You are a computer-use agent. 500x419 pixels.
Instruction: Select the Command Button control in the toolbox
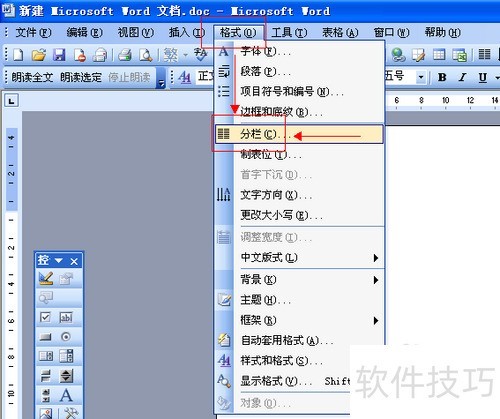[45, 337]
